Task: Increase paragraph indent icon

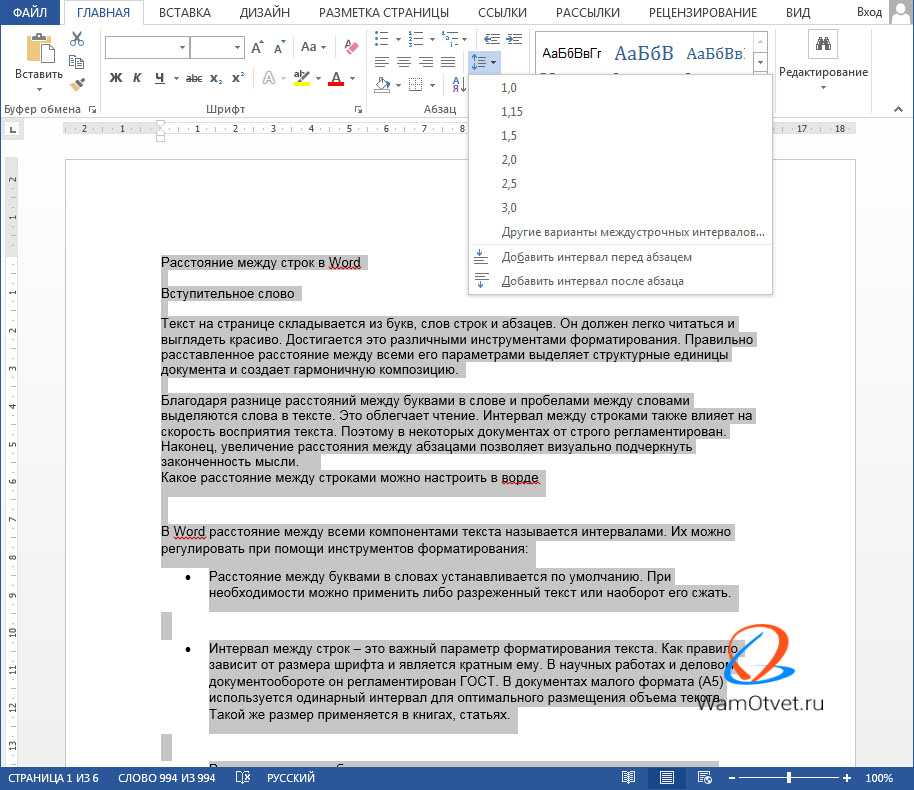Action: (514, 39)
